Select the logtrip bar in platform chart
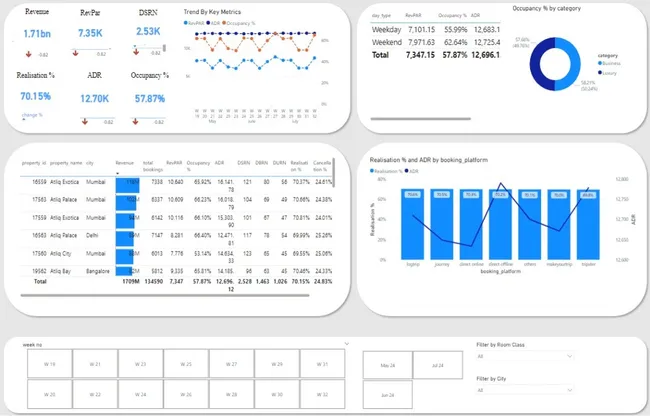 (x=412, y=224)
